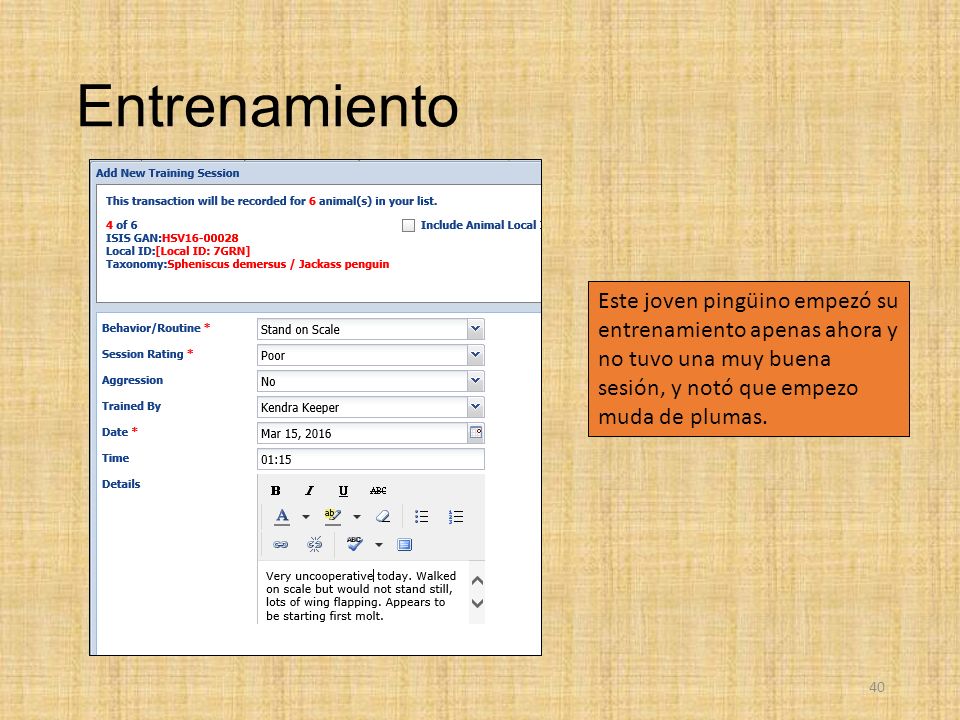
Task: Click the slide number 40
Action: click(877, 687)
